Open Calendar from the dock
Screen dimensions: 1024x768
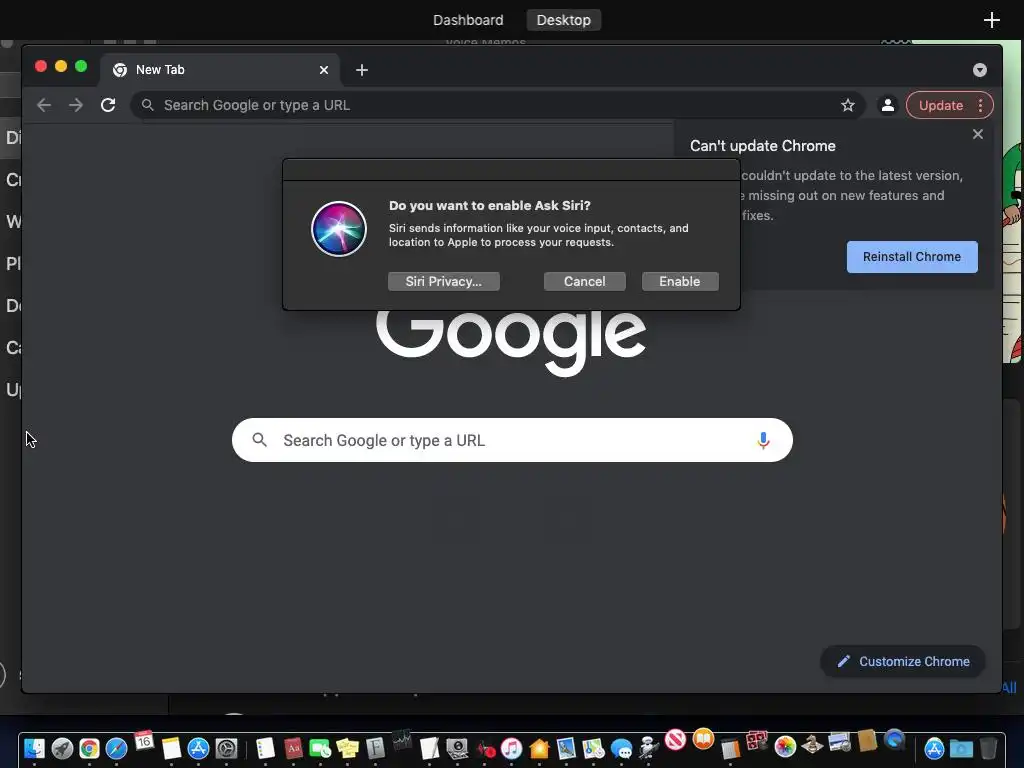144,741
